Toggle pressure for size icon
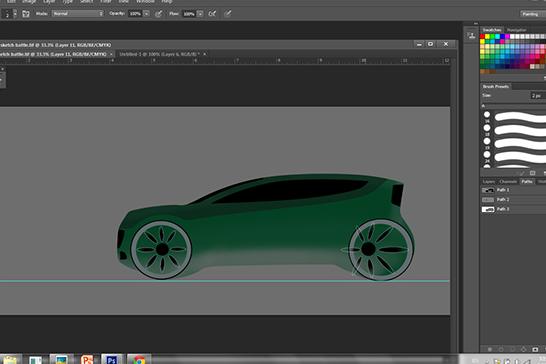Screen dimensions: 546x364 (227, 14)
